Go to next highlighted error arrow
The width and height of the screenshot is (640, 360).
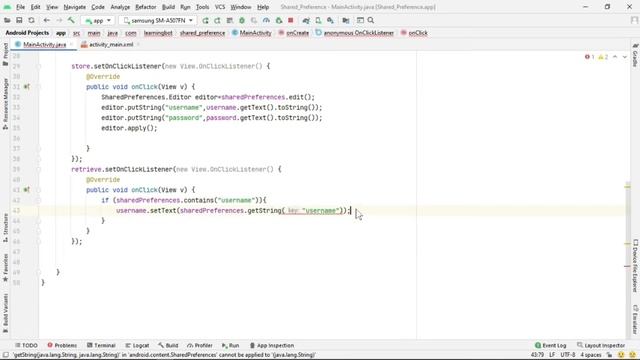[x=624, y=57]
